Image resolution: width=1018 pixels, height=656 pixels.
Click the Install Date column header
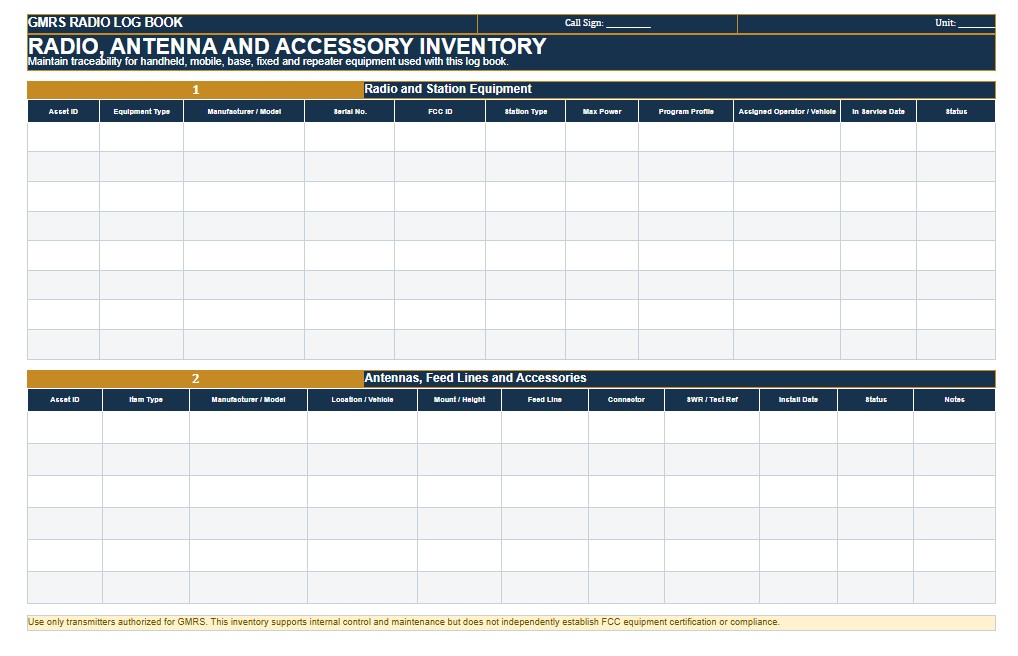[x=798, y=399]
